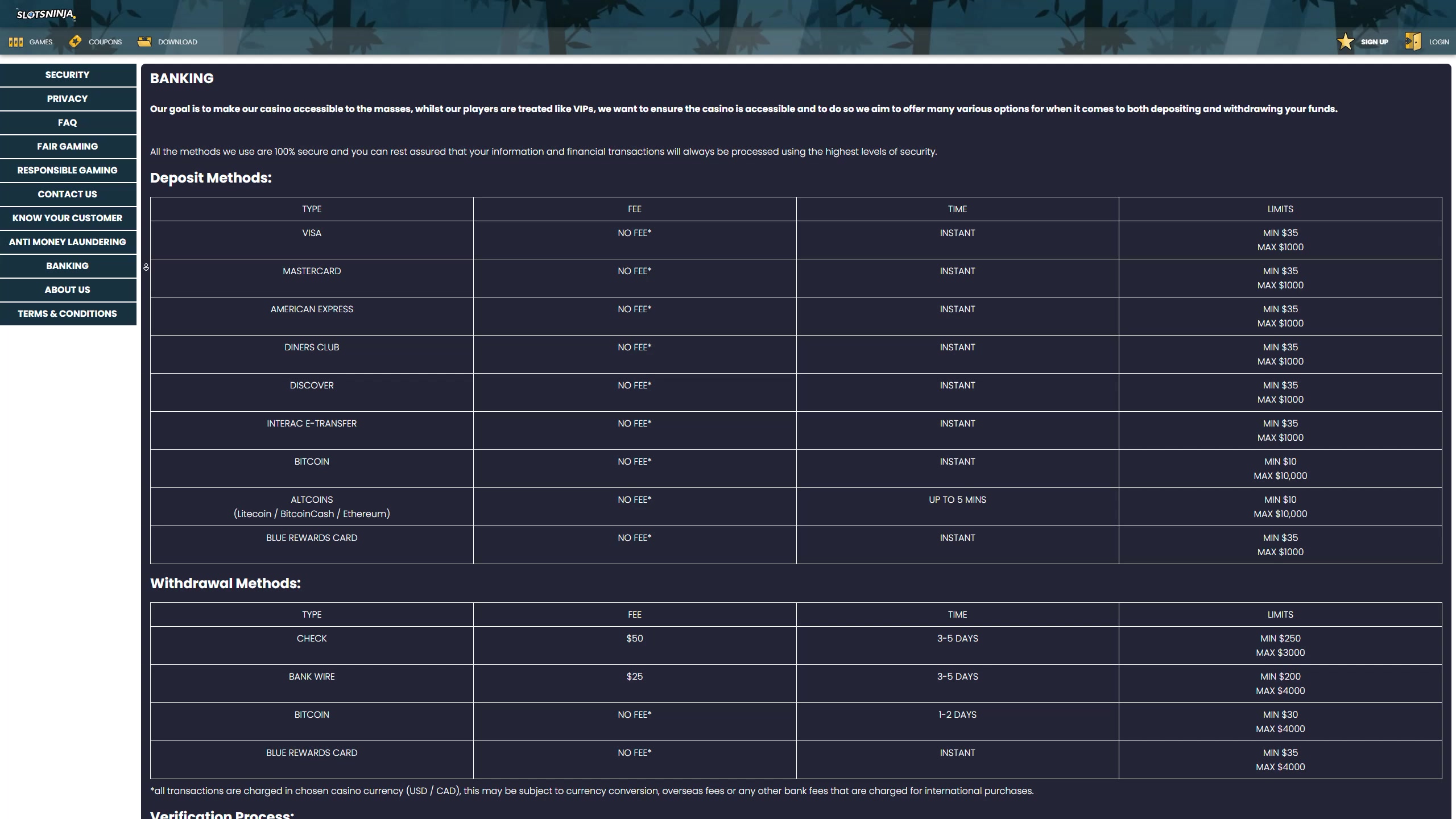Click the slot machine Games icon
The height and width of the screenshot is (819, 1456).
[x=16, y=42]
